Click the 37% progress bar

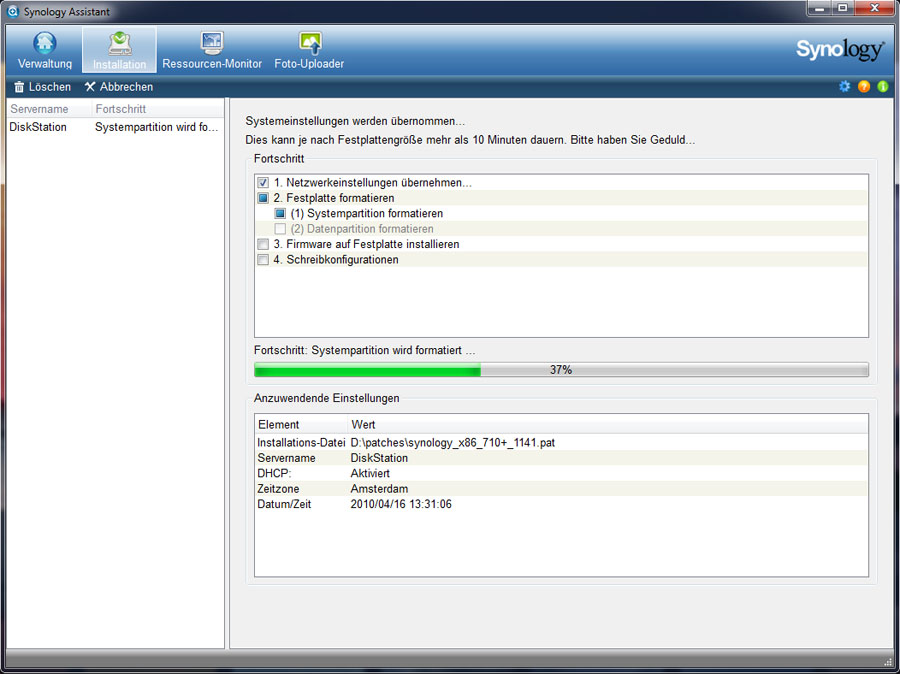pos(561,370)
